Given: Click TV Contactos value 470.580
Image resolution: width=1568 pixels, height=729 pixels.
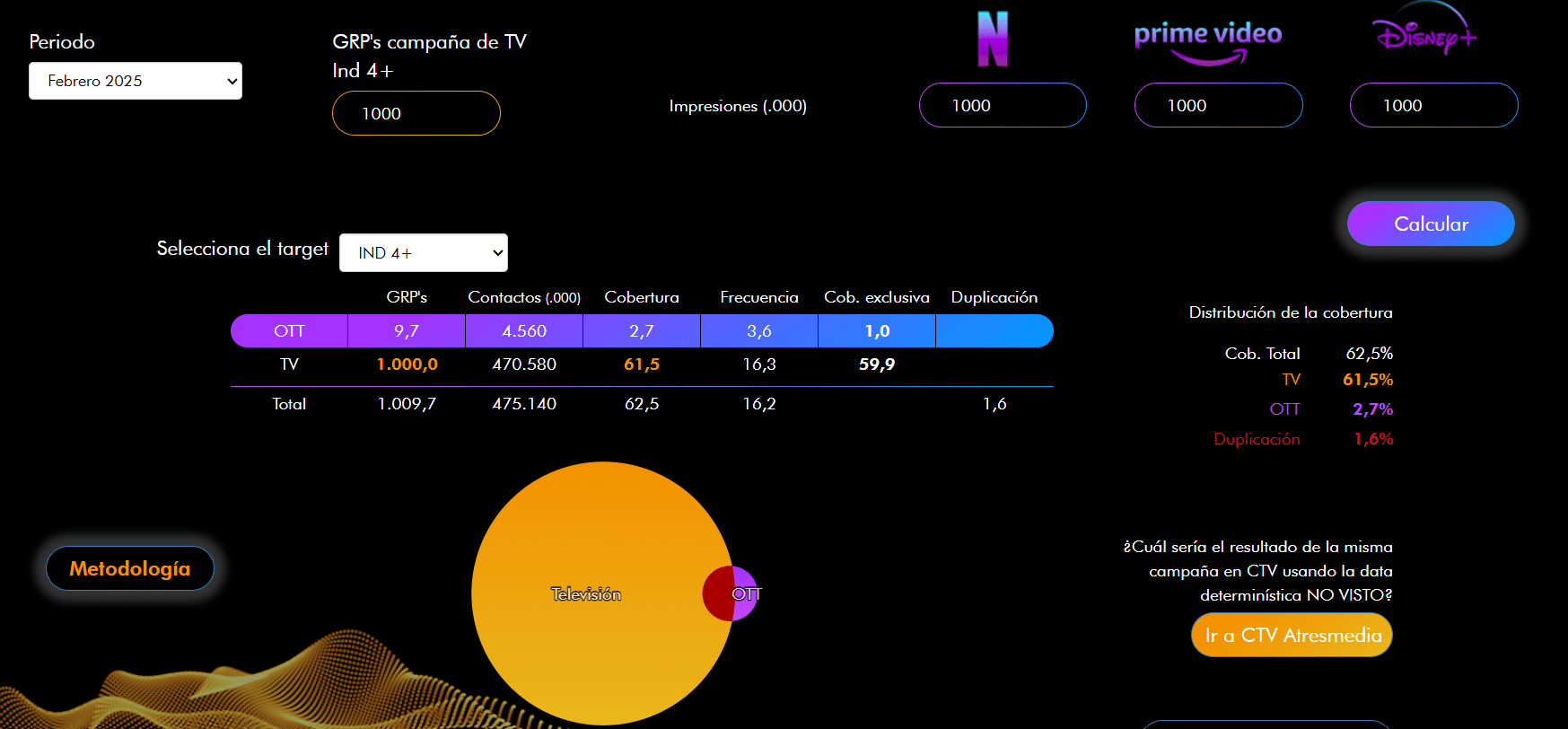Looking at the screenshot, I should (x=524, y=364).
